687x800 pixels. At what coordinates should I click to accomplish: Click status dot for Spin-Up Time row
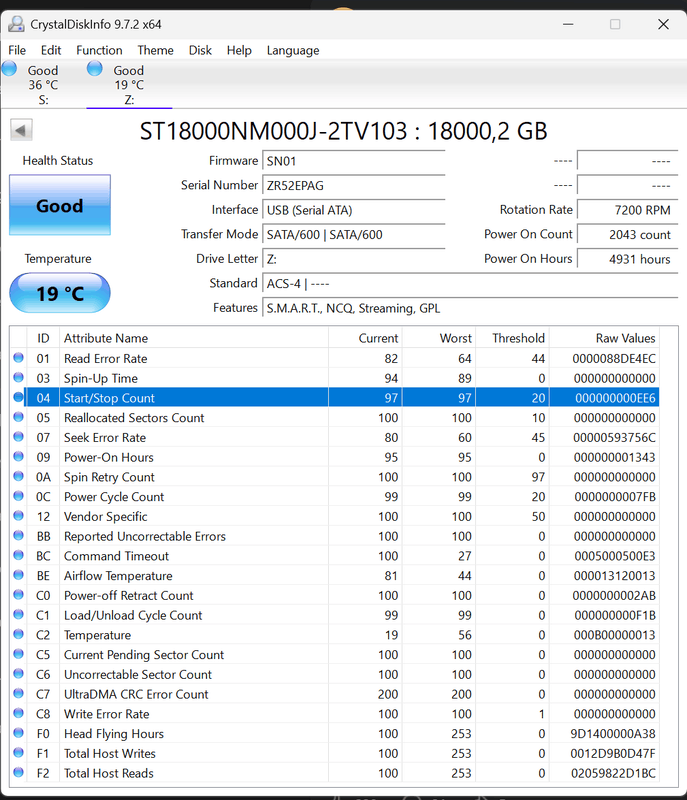click(x=18, y=378)
